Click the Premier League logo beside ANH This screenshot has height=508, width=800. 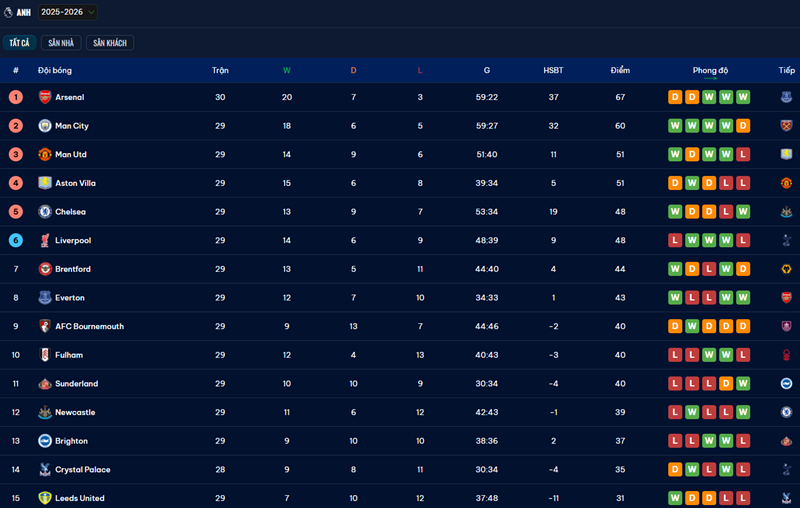pyautogui.click(x=8, y=13)
